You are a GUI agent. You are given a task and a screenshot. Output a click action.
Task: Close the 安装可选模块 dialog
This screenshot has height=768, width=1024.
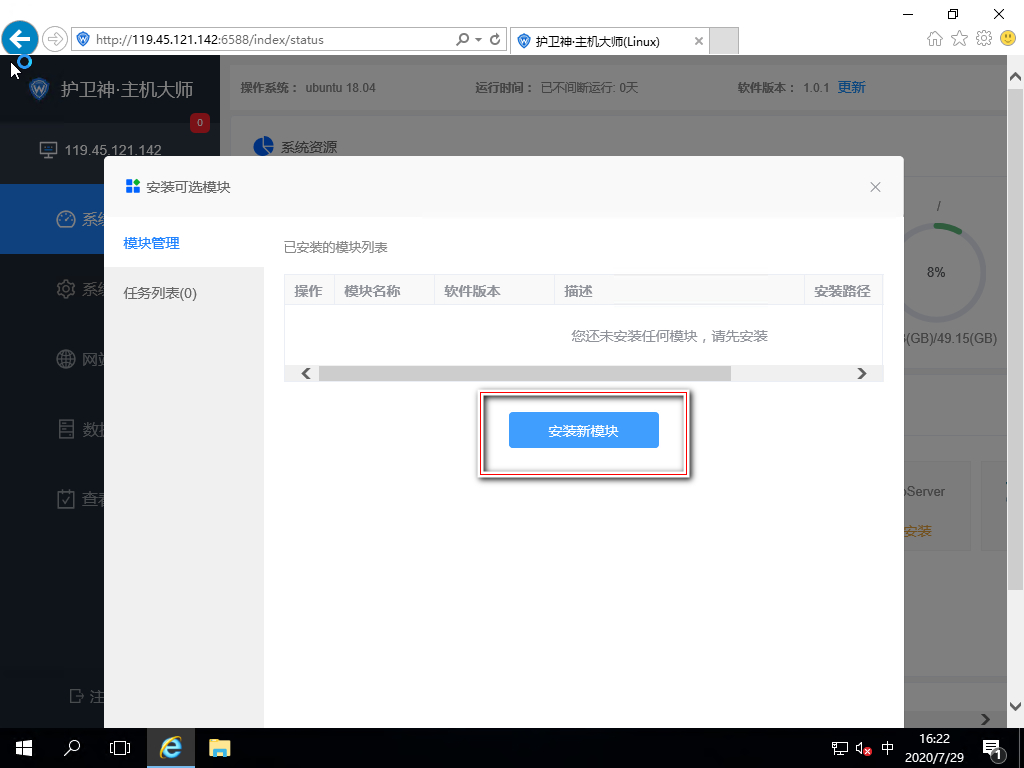point(875,187)
